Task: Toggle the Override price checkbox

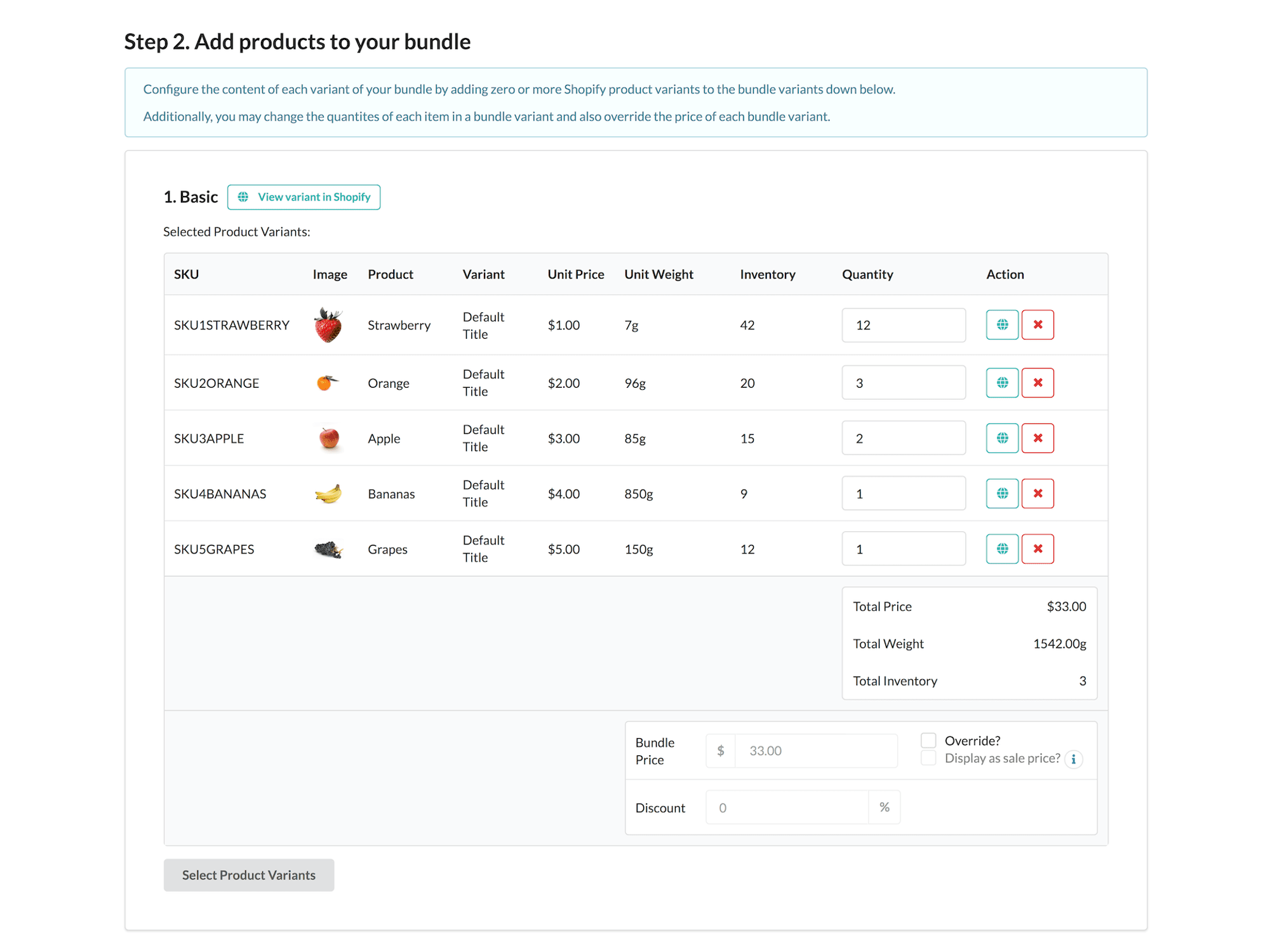Action: [928, 741]
